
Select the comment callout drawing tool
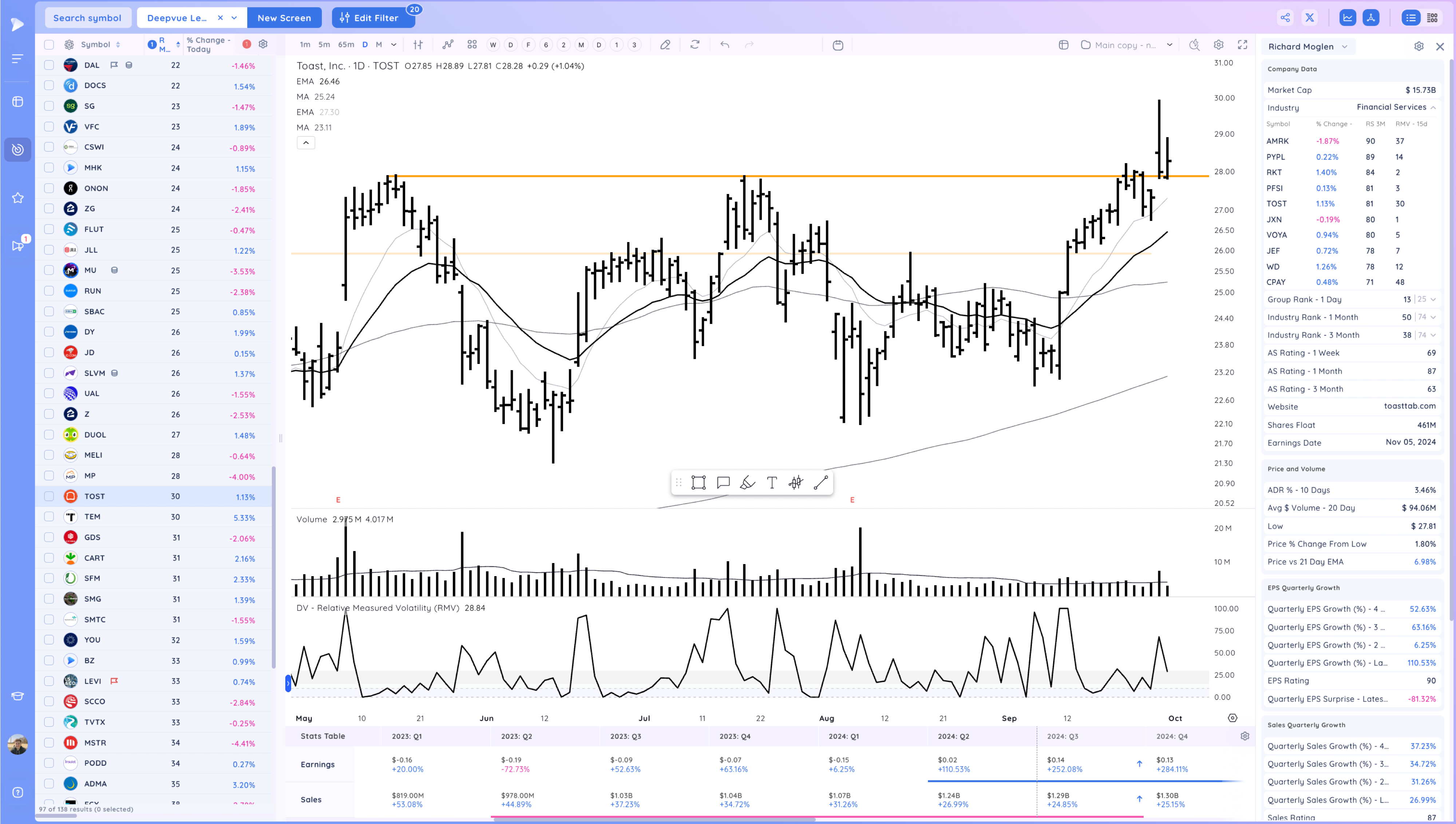pyautogui.click(x=723, y=483)
